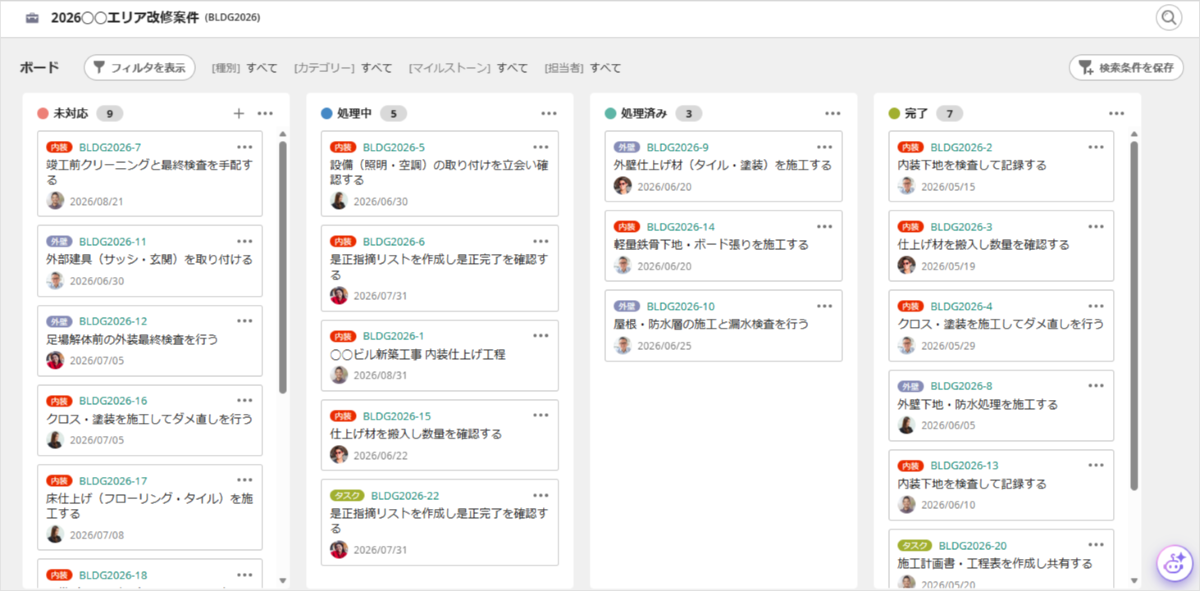The width and height of the screenshot is (1200, 591).
Task: Open issue link BLDG2026-7
Action: point(110,147)
